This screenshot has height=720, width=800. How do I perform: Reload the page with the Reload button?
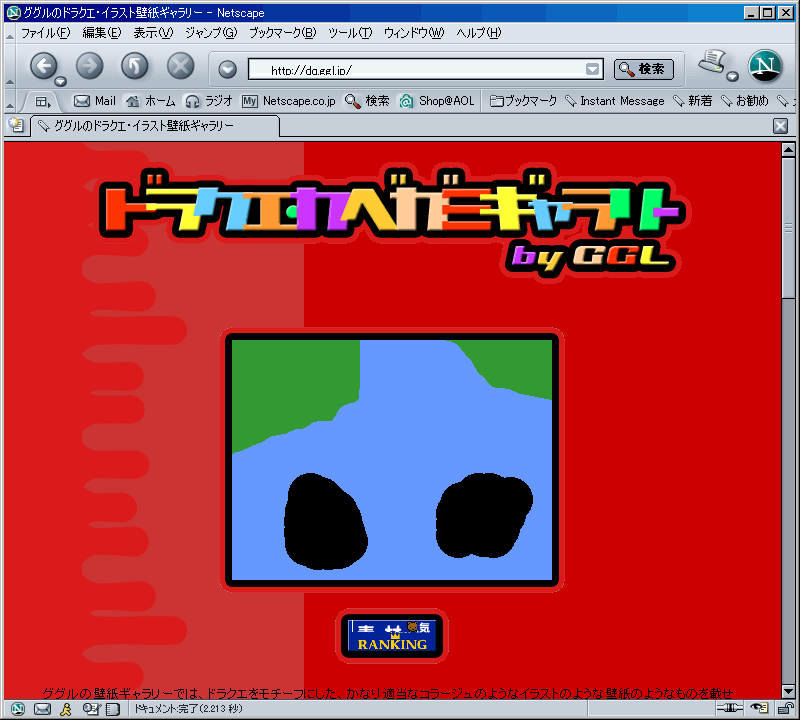point(135,66)
